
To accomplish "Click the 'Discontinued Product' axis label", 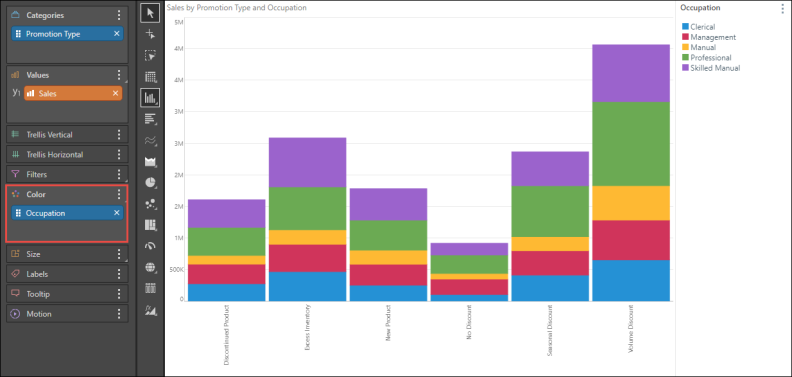I will 227,335.
